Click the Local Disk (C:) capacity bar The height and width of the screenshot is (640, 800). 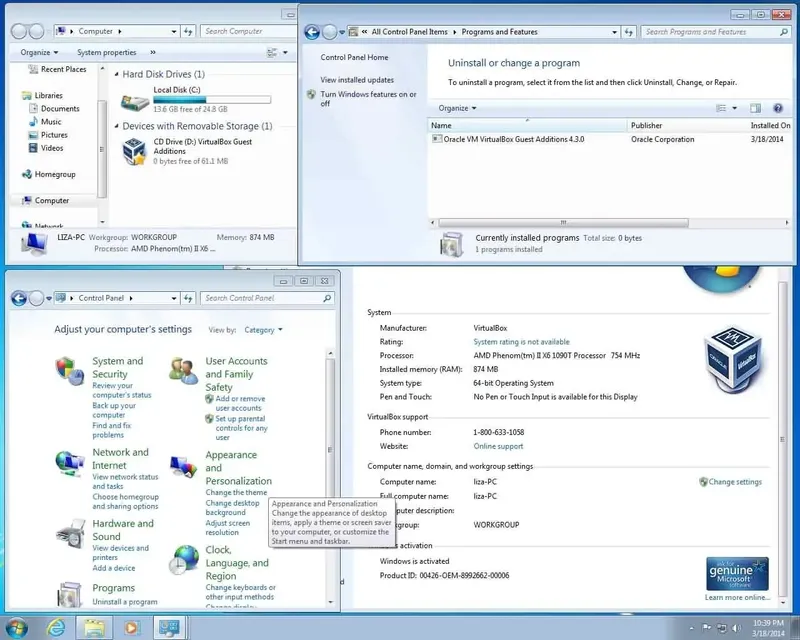click(212, 100)
